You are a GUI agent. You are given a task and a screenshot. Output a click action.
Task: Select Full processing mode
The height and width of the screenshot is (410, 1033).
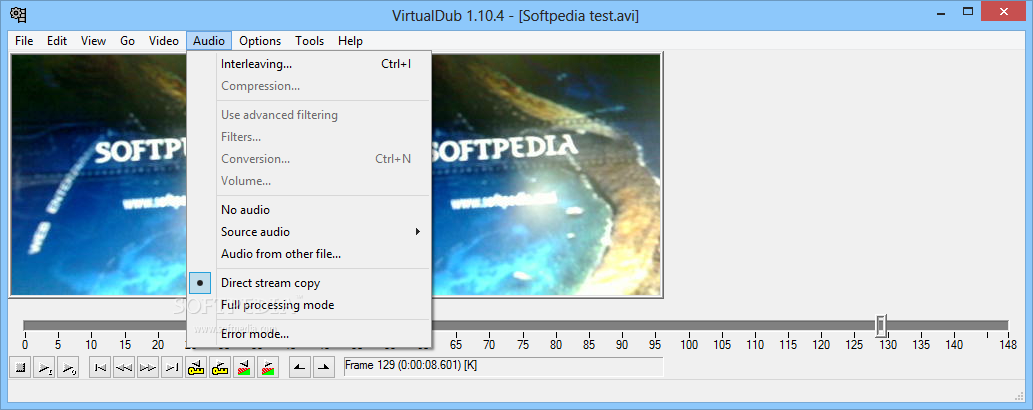coord(310,305)
